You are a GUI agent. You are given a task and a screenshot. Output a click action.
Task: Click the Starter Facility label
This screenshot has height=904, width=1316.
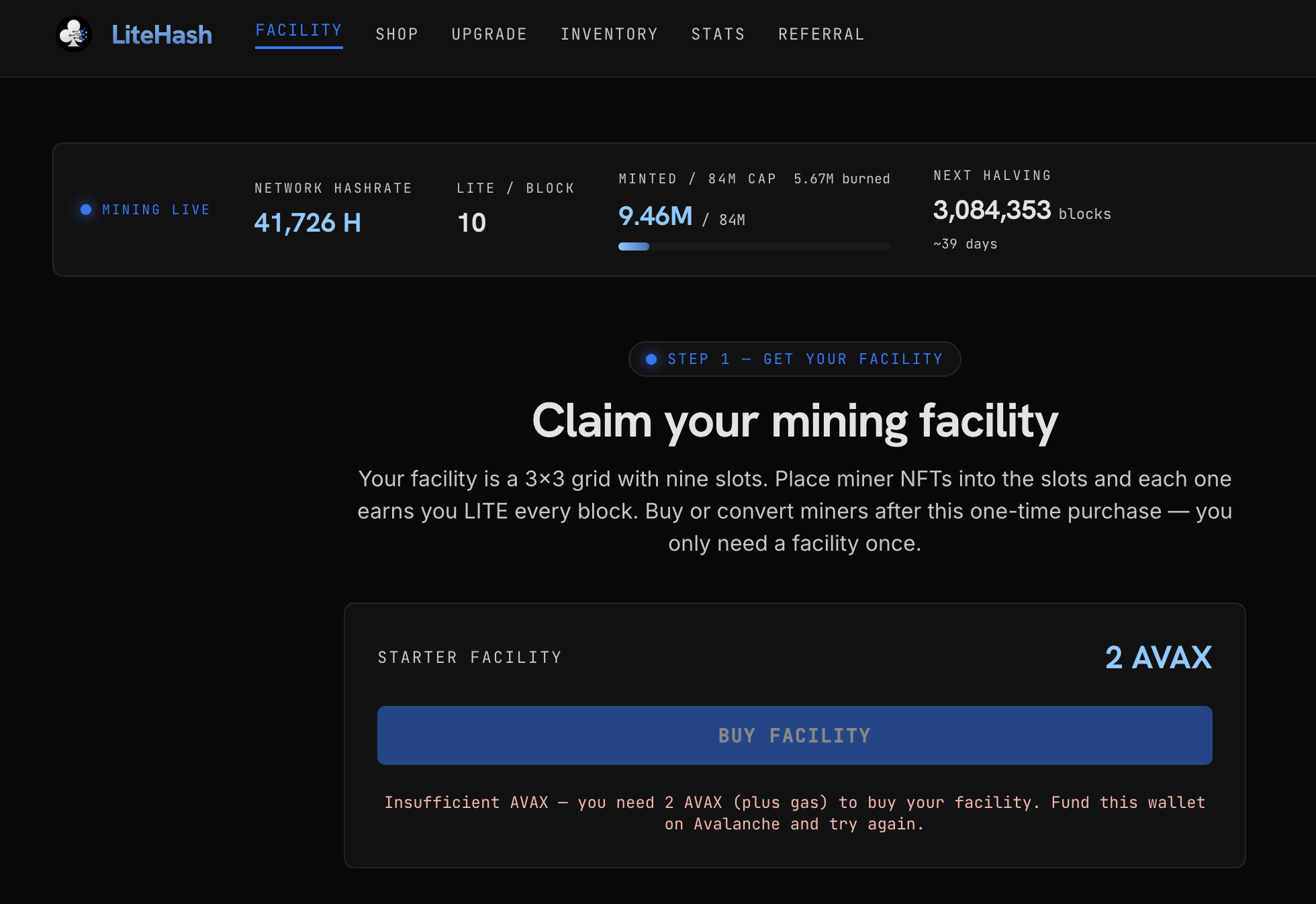[x=470, y=658]
